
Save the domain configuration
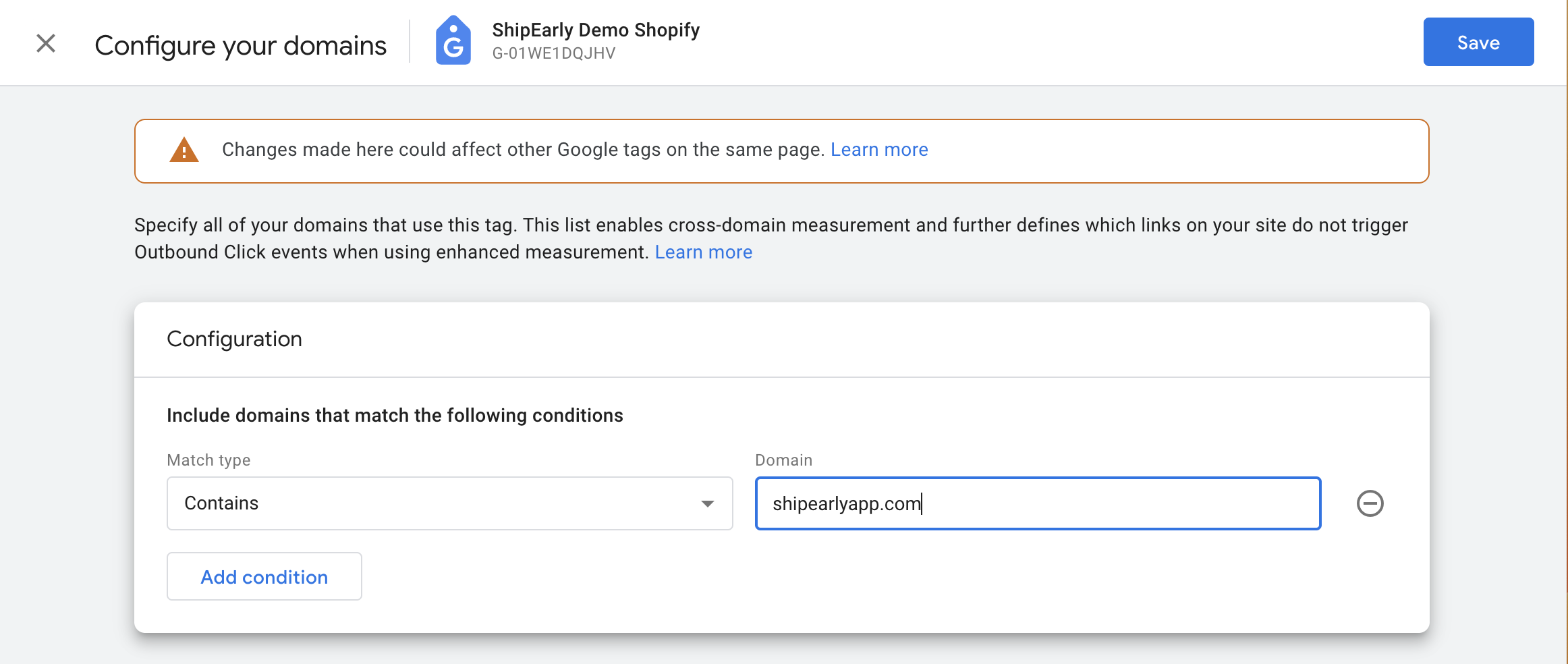coord(1478,42)
